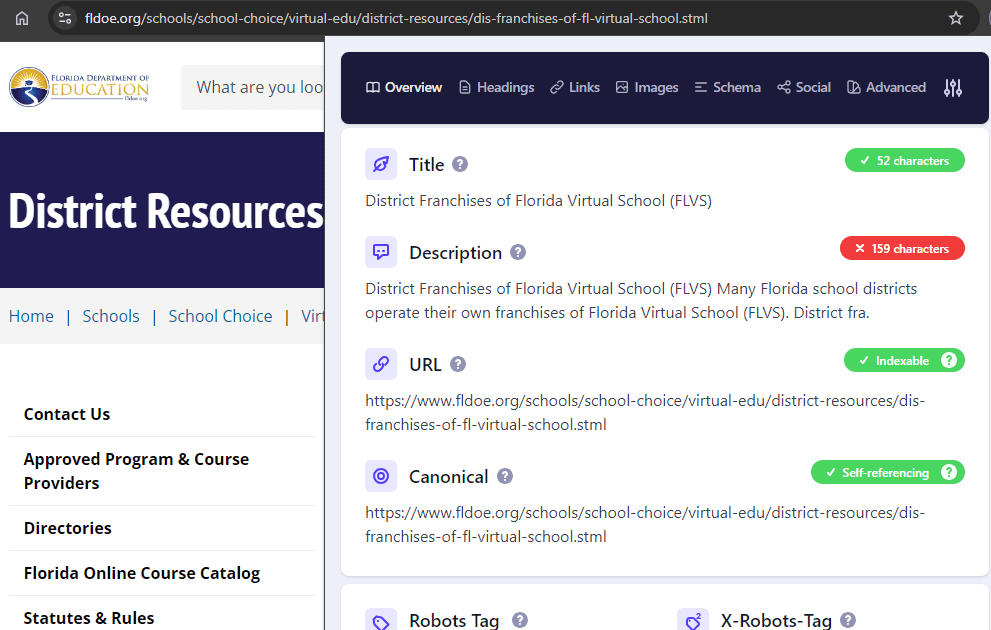Click the help icon beside Robots Tag
991x630 pixels.
[520, 620]
